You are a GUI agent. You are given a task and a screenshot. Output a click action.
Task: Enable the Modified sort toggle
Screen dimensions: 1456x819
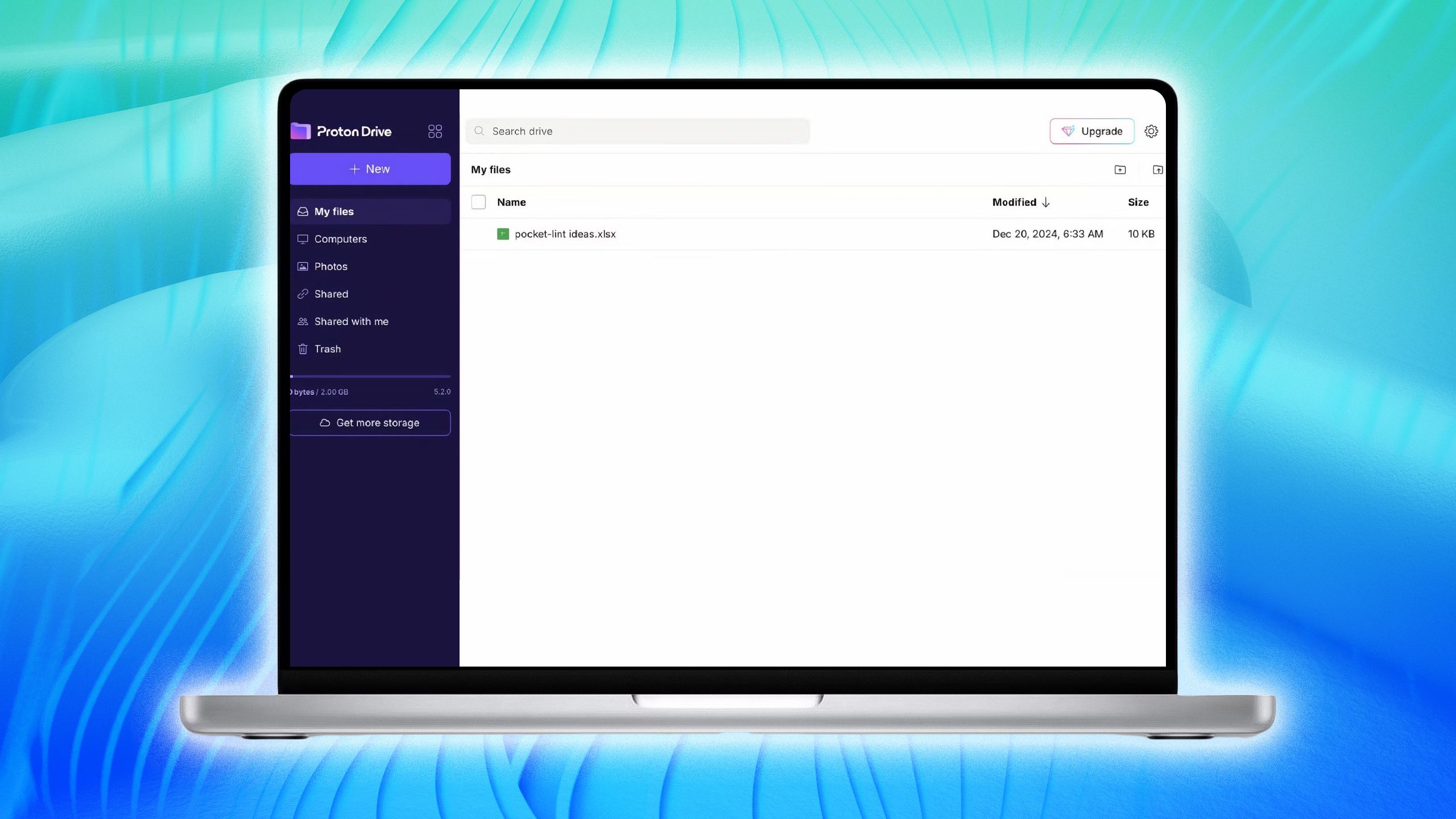1020,203
